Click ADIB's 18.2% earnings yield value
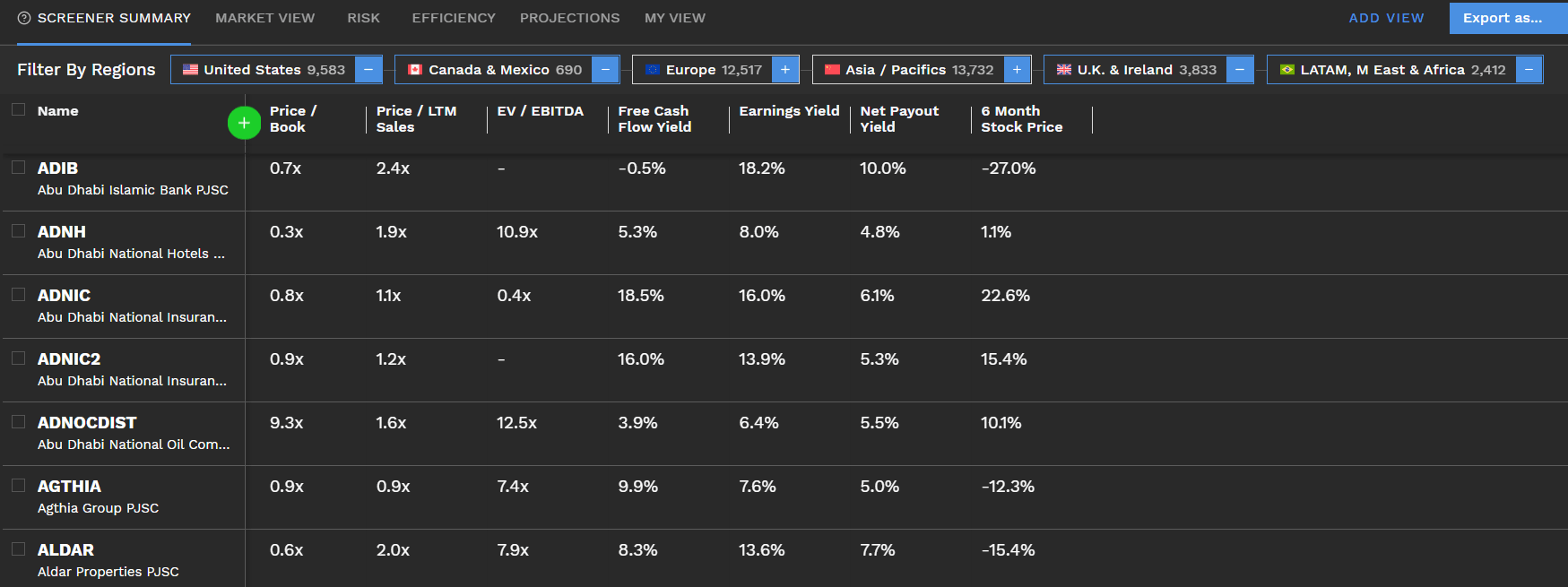 (x=762, y=168)
